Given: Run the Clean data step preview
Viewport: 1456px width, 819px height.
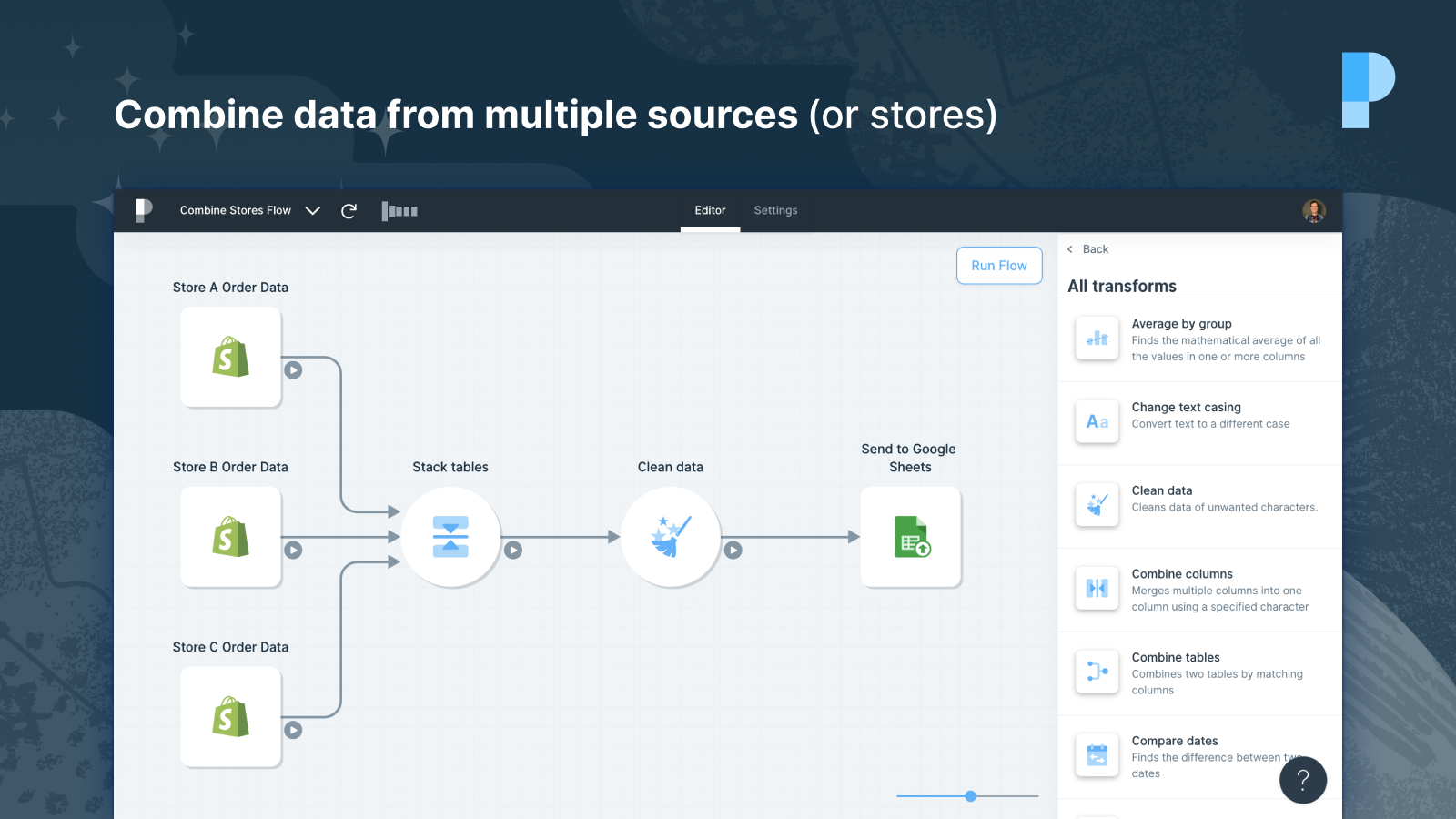Looking at the screenshot, I should [x=734, y=550].
